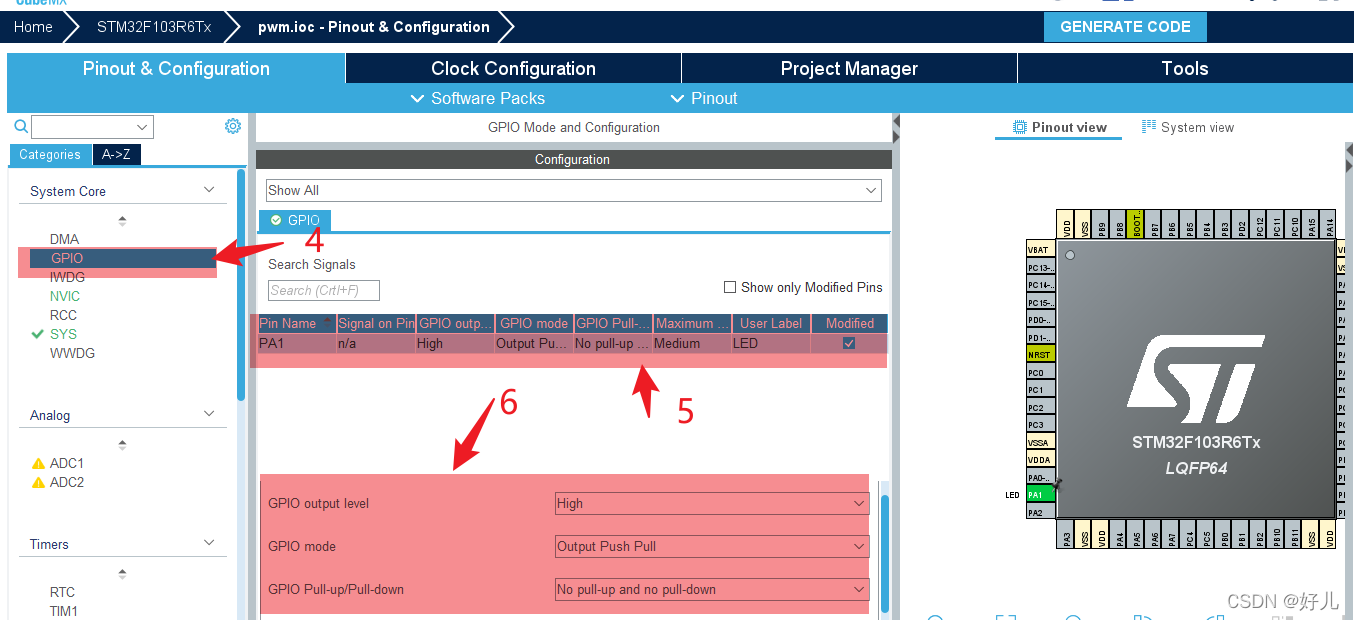Collapse the left panel with the divider arrow

tap(896, 122)
